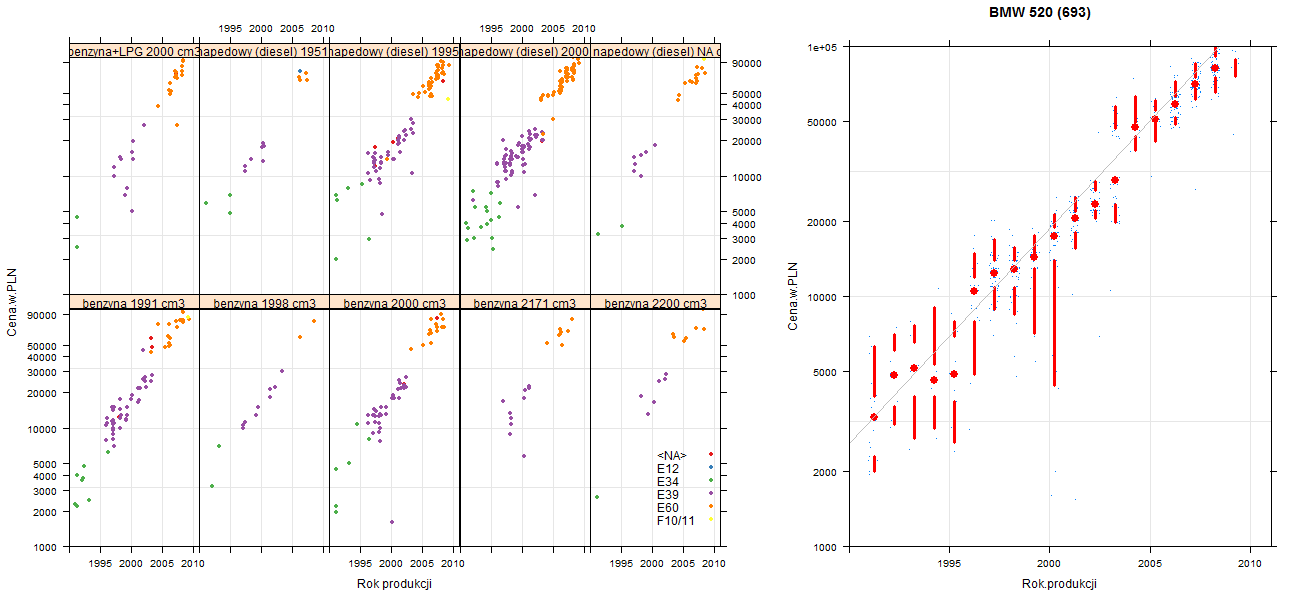Select the "F10/11" legend label
The width and height of the screenshot is (1300, 600).
676,521
